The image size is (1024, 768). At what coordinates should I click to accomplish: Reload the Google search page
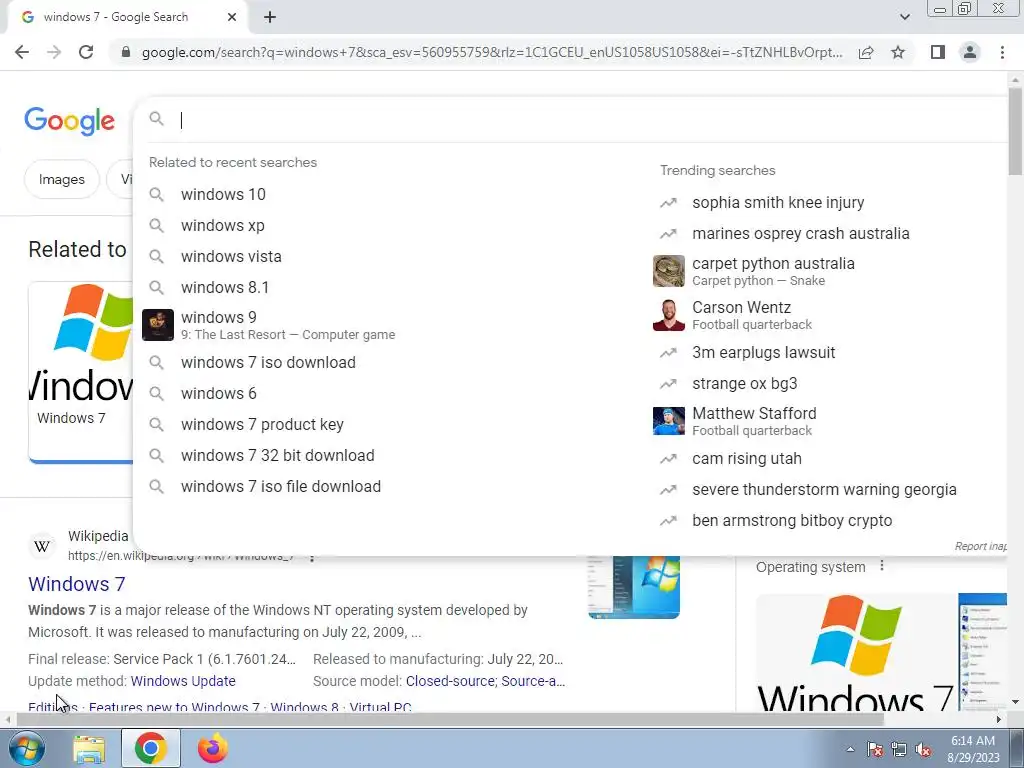point(86,52)
